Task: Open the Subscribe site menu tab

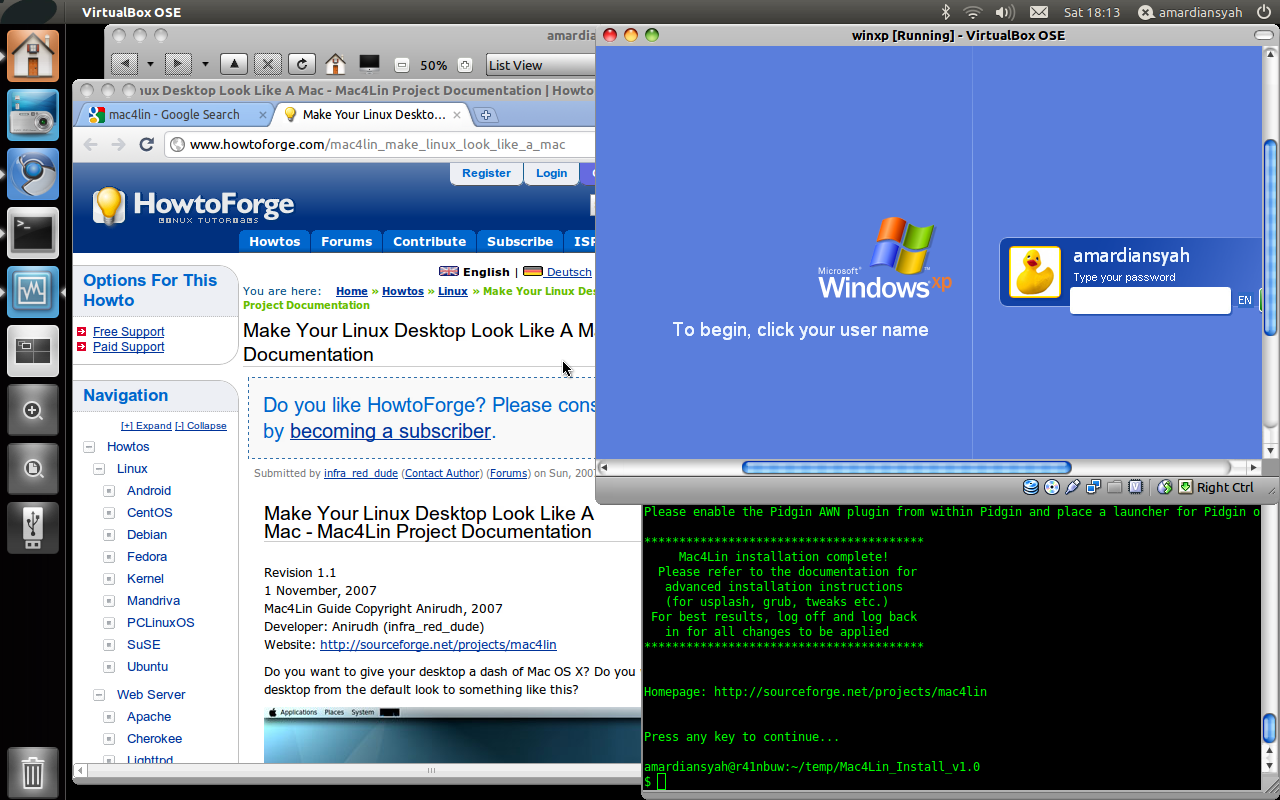Action: [x=520, y=241]
